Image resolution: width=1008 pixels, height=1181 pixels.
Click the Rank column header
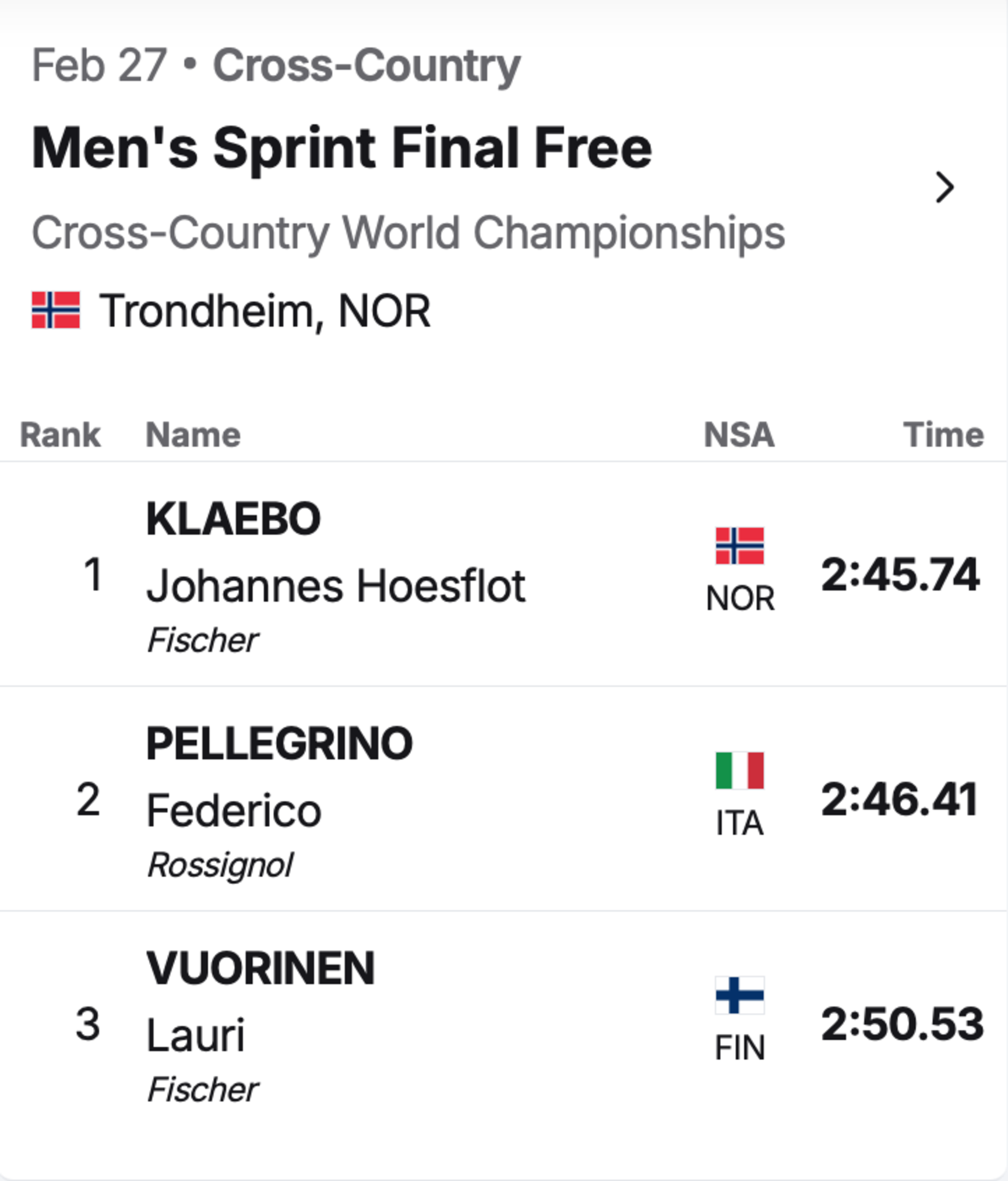[60, 435]
